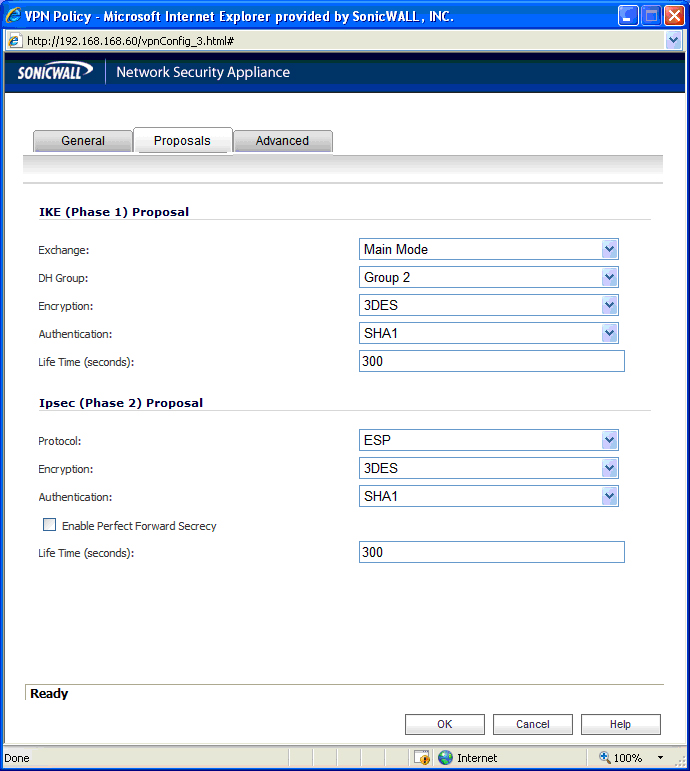Click the 'Done' status bar text

[x=17, y=758]
